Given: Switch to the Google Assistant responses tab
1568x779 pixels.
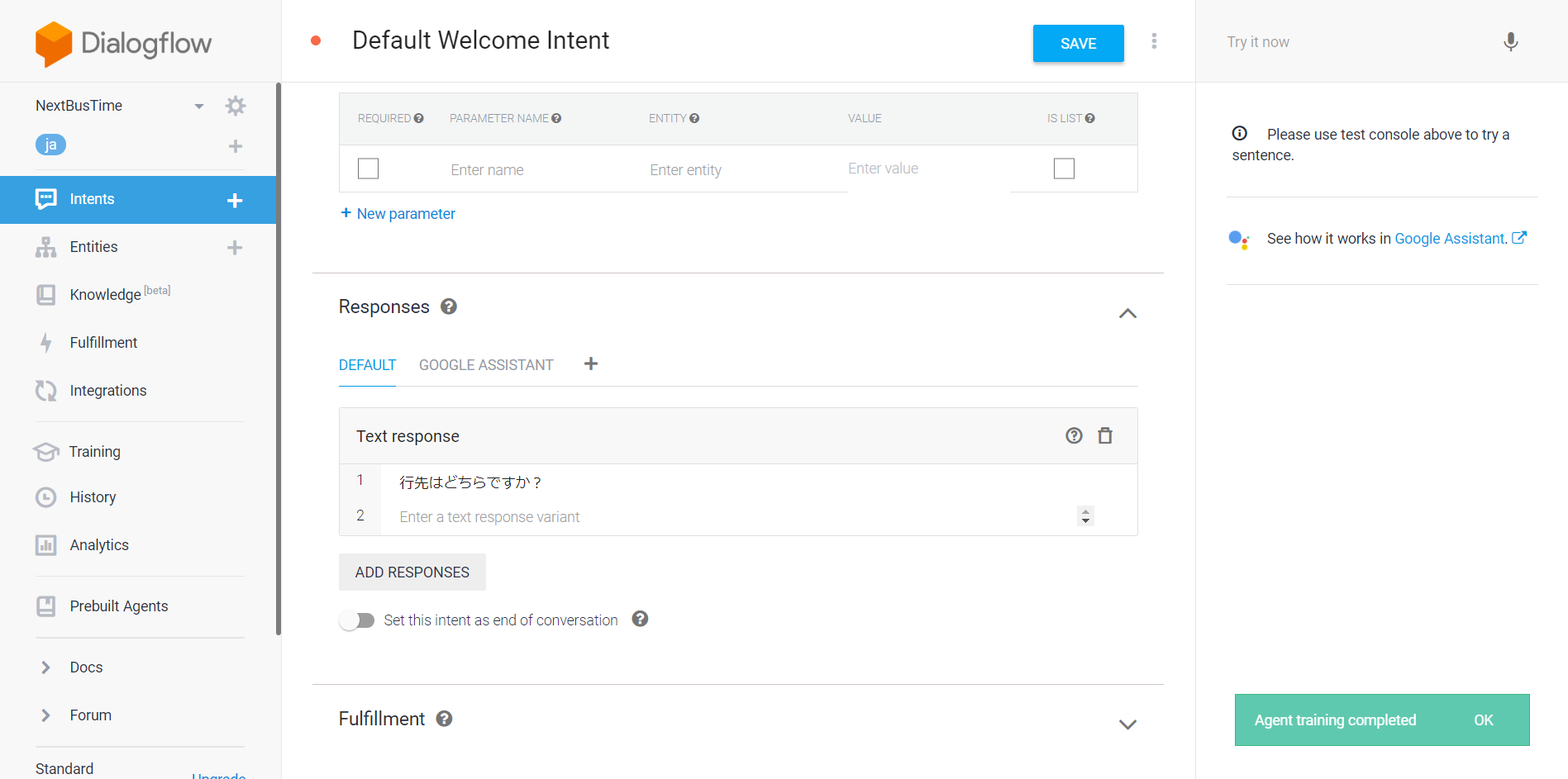Looking at the screenshot, I should pos(486,365).
